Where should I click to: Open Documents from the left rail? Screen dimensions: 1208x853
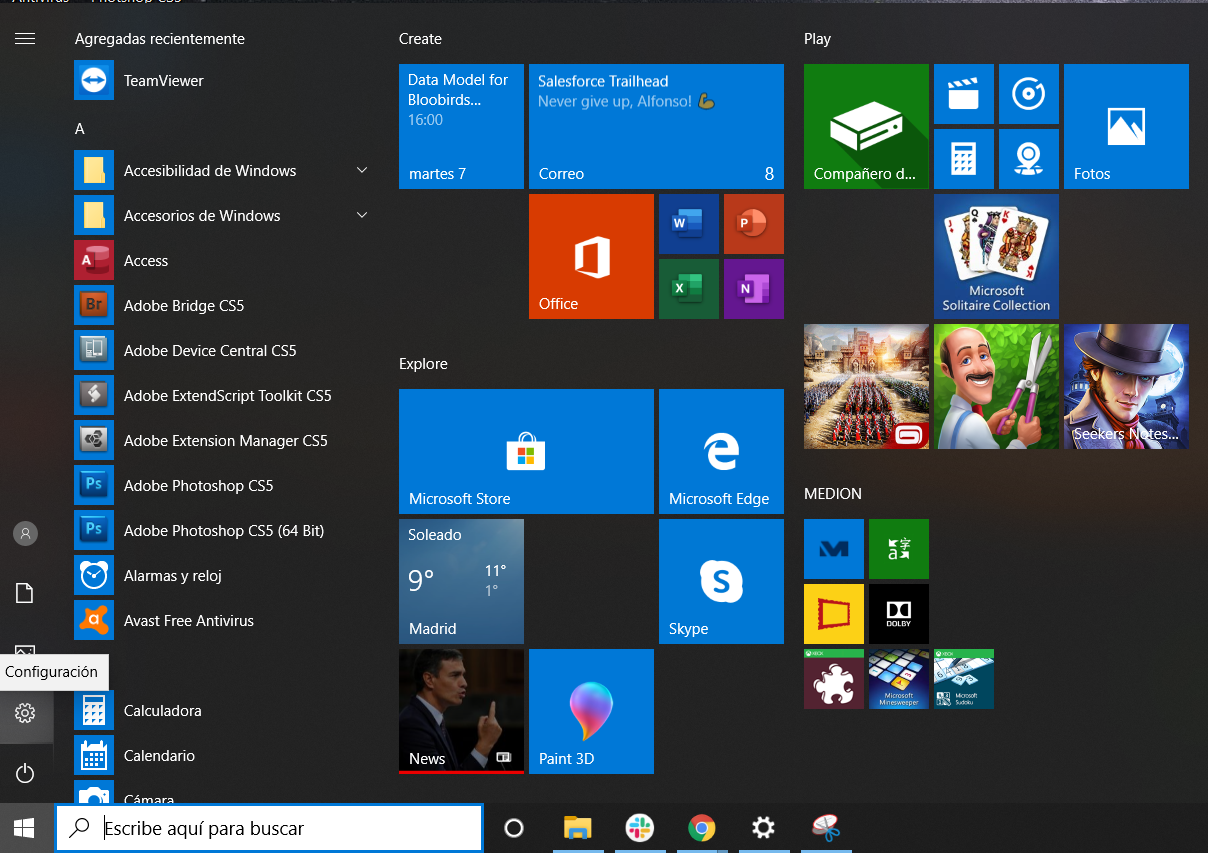(x=25, y=594)
